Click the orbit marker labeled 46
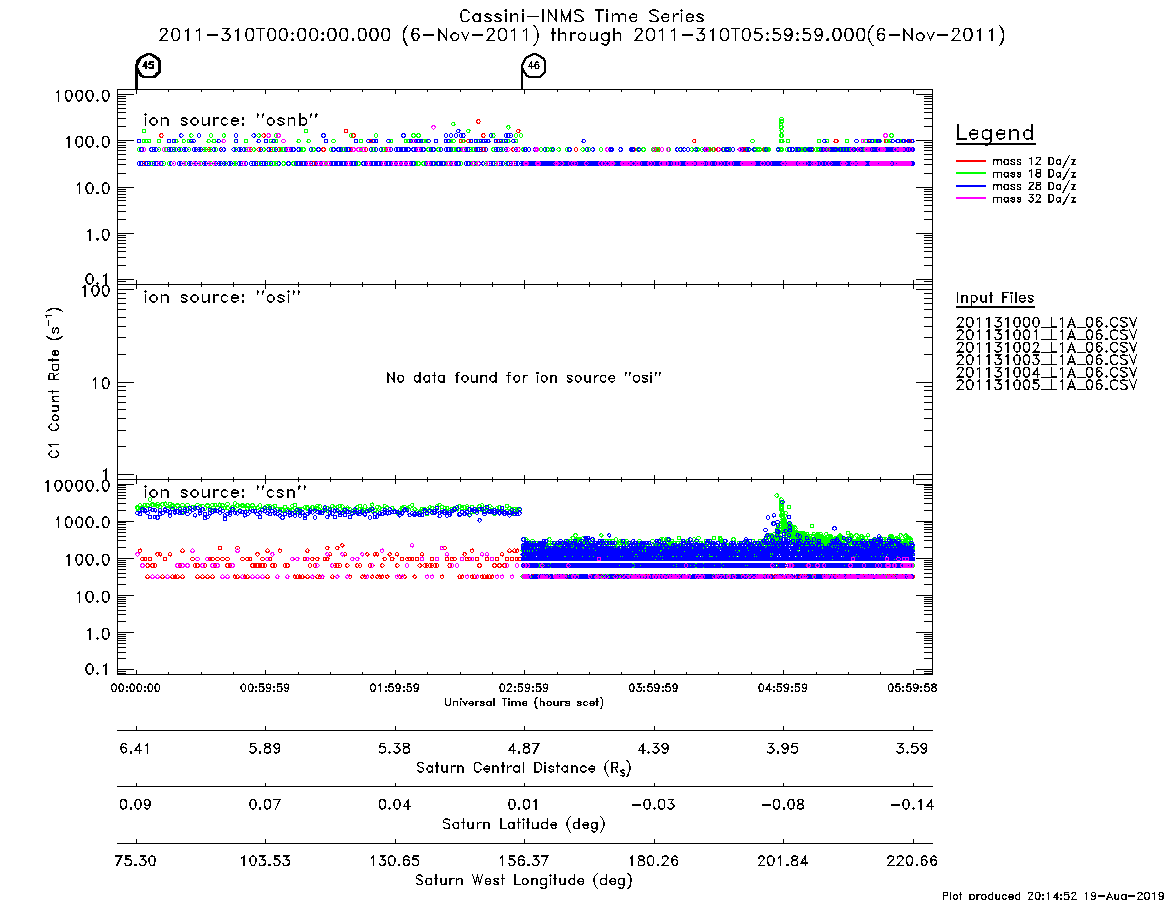1165x900 pixels. [533, 65]
